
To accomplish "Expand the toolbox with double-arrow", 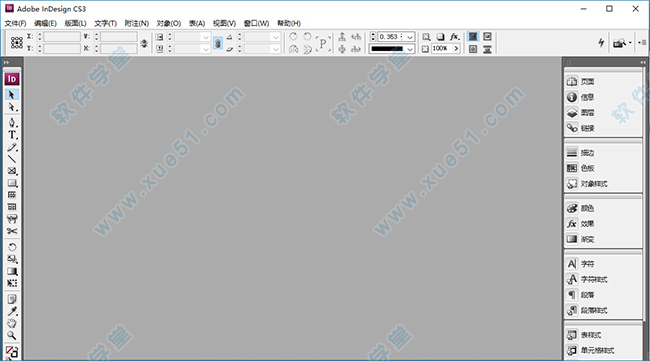I will (6, 62).
